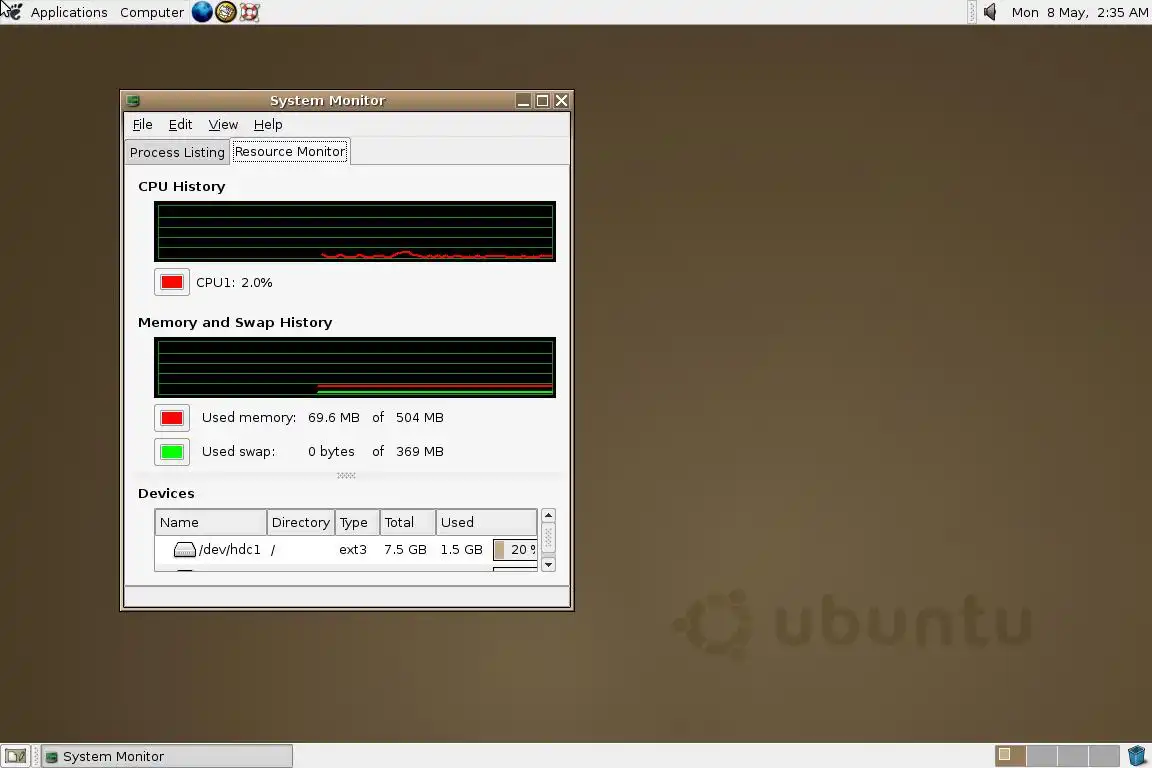Viewport: 1152px width, 768px height.
Task: Close the System Monitor window
Action: 561,101
